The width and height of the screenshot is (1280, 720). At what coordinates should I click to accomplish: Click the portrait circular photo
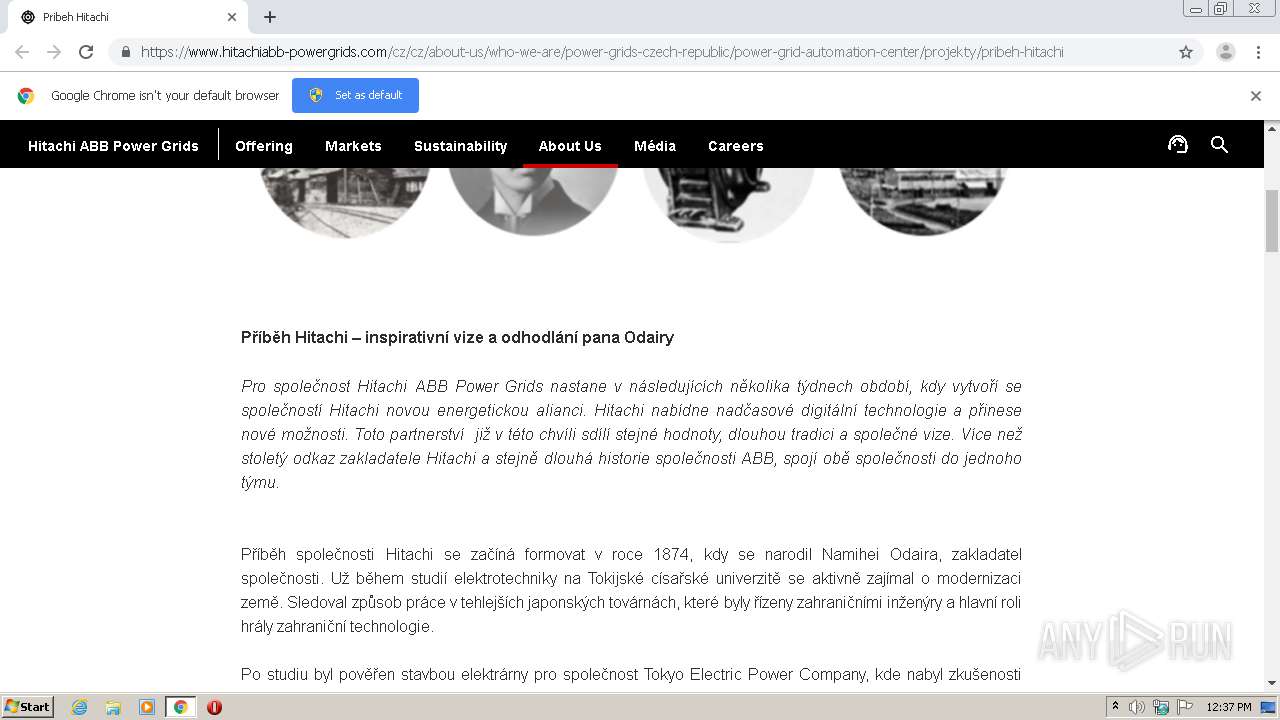coord(533,202)
